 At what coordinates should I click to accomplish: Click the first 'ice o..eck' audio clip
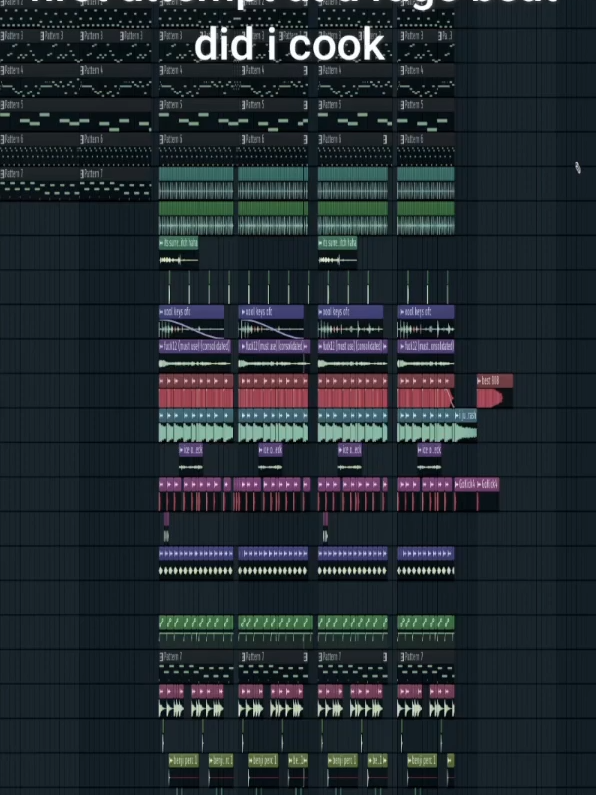pos(191,459)
